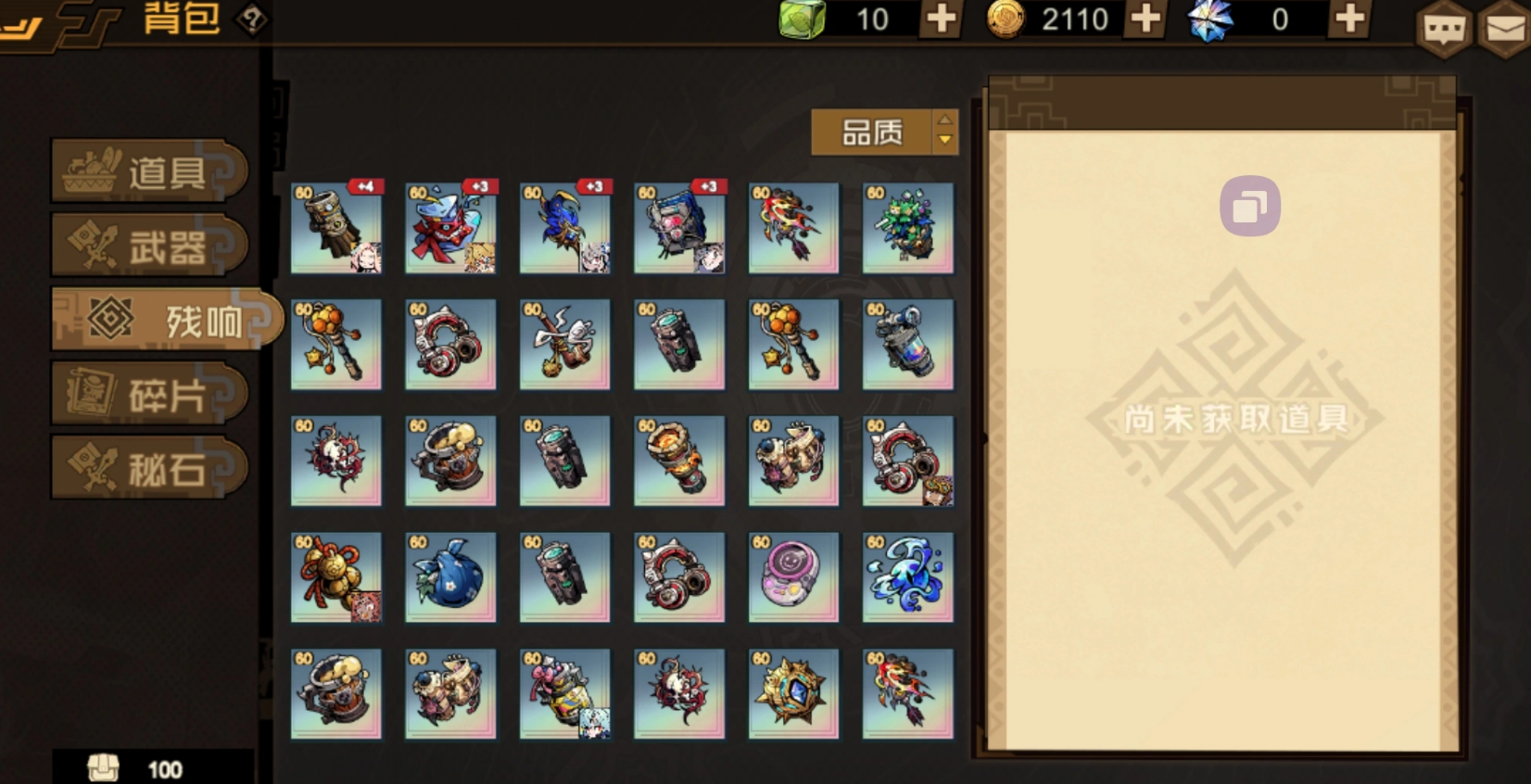Viewport: 1531px width, 784px height.
Task: Switch to the 秘石 stones tab
Action: tap(149, 469)
